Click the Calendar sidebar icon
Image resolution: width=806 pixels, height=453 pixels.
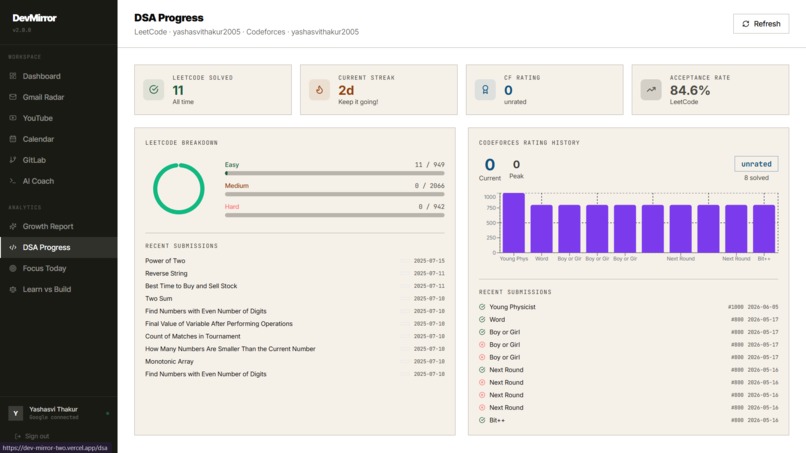(13, 139)
